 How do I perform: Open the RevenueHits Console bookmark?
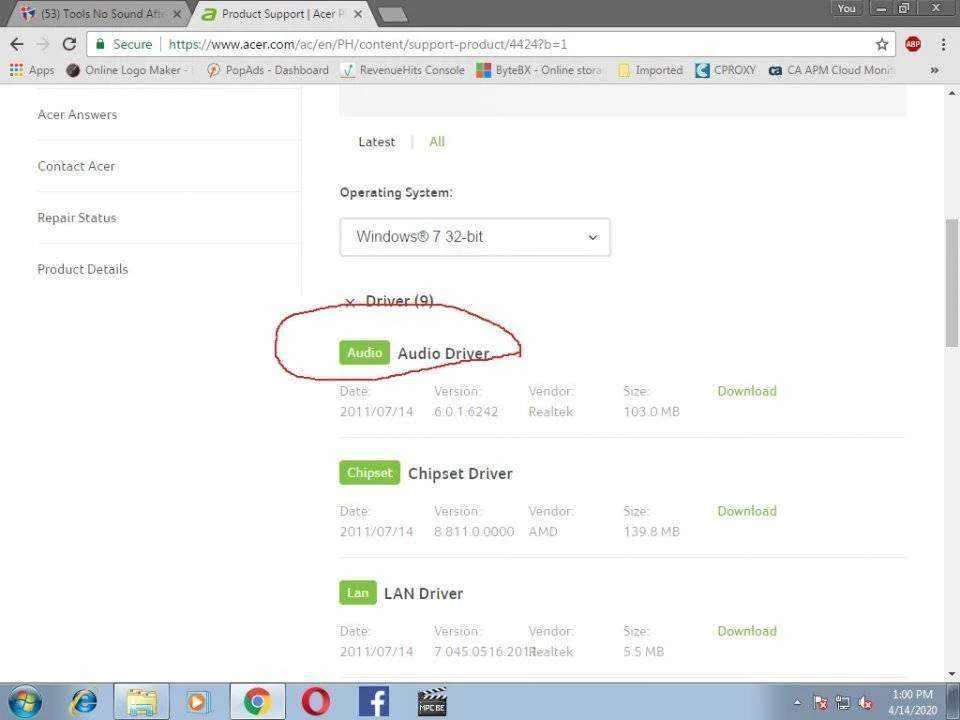(403, 70)
